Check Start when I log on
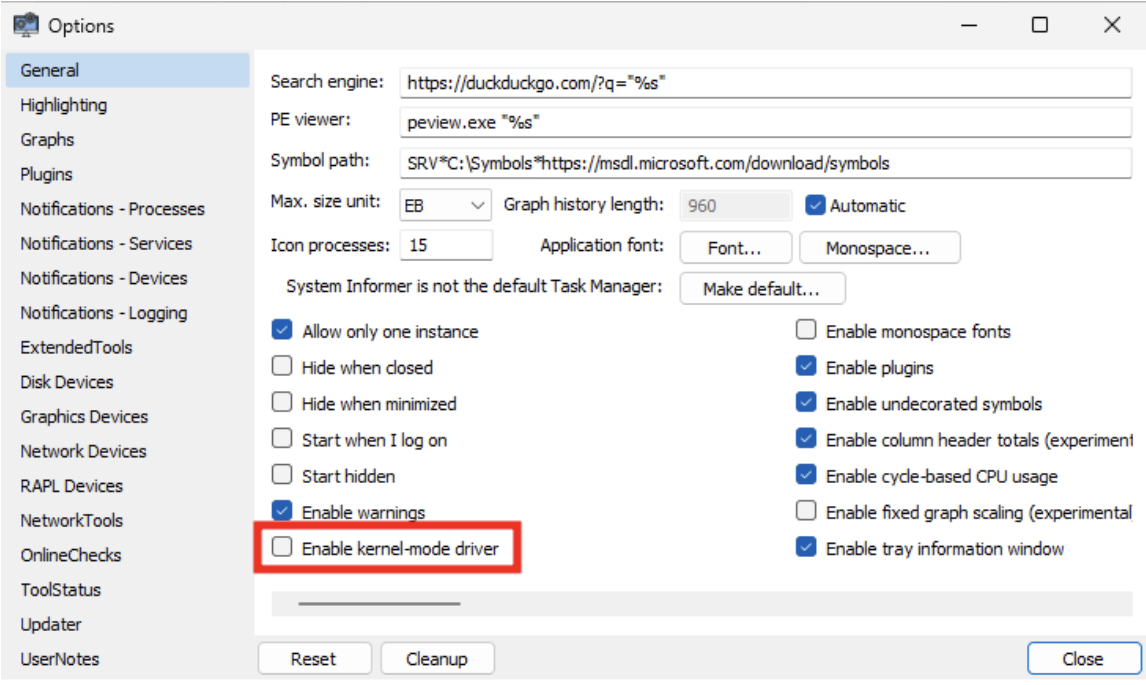Screen dimensions: 1146x685 click(x=282, y=440)
